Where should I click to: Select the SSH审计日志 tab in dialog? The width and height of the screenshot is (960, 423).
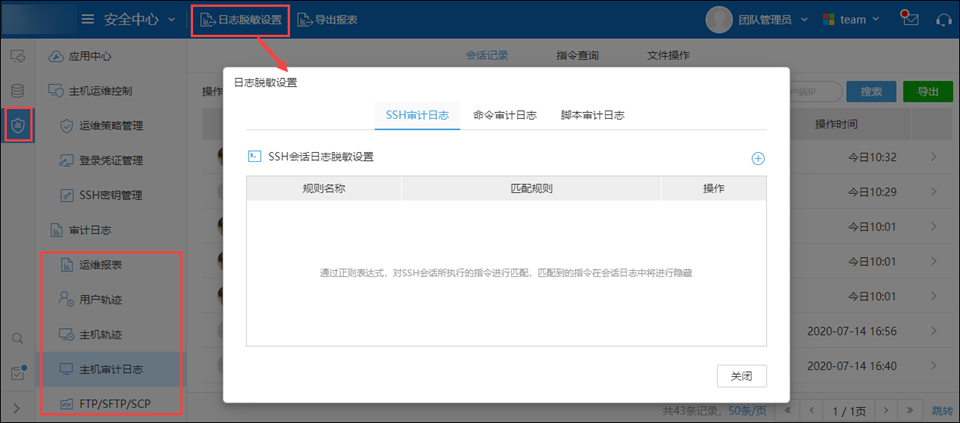pos(418,115)
